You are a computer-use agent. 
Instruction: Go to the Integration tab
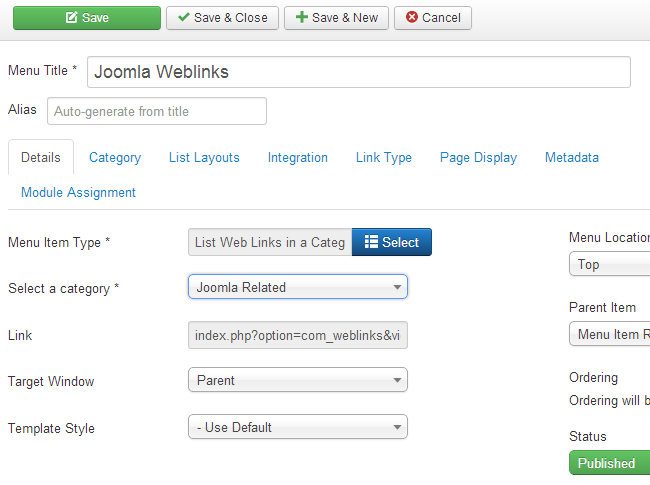pyautogui.click(x=297, y=157)
